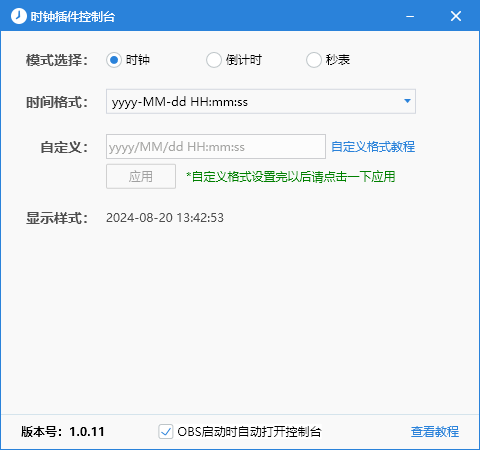The height and width of the screenshot is (450, 480).
Task: Close the 时钟插件控制台 window
Action: [x=456, y=16]
